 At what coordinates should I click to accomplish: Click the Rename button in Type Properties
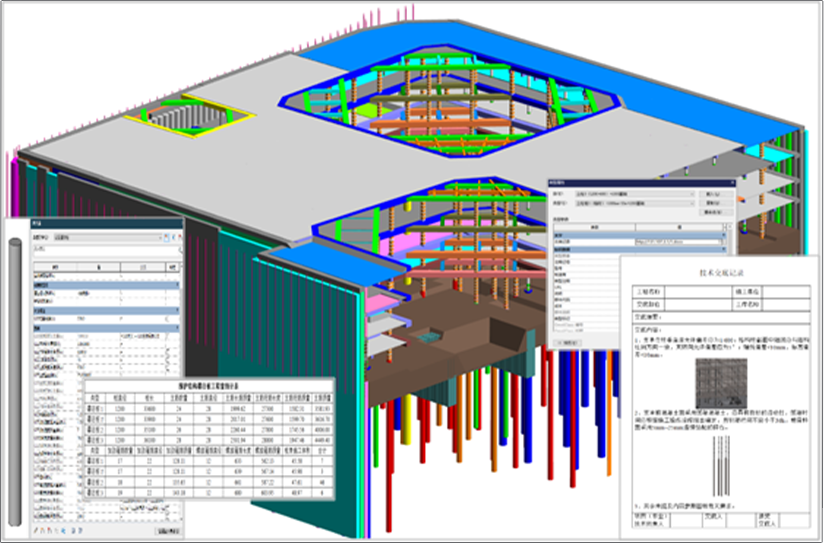tap(714, 213)
